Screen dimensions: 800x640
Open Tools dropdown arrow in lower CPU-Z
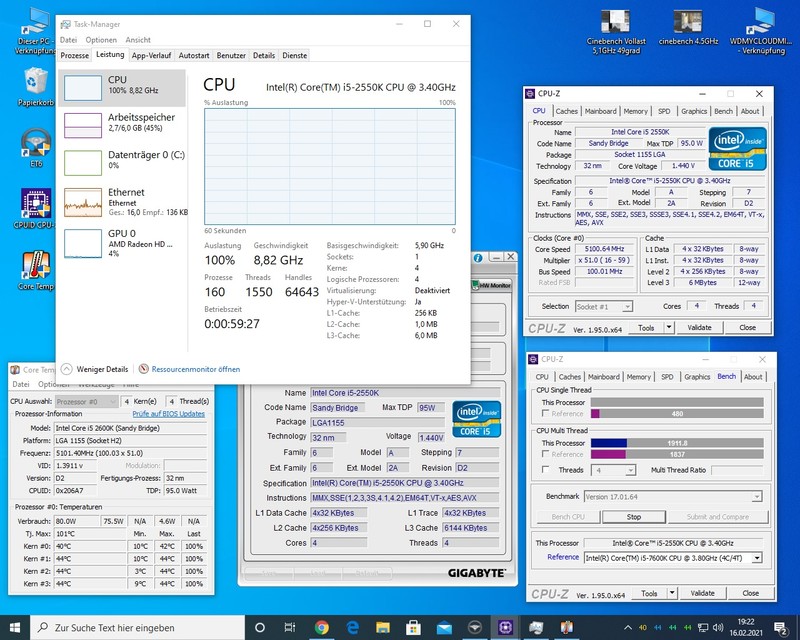pyautogui.click(x=672, y=593)
